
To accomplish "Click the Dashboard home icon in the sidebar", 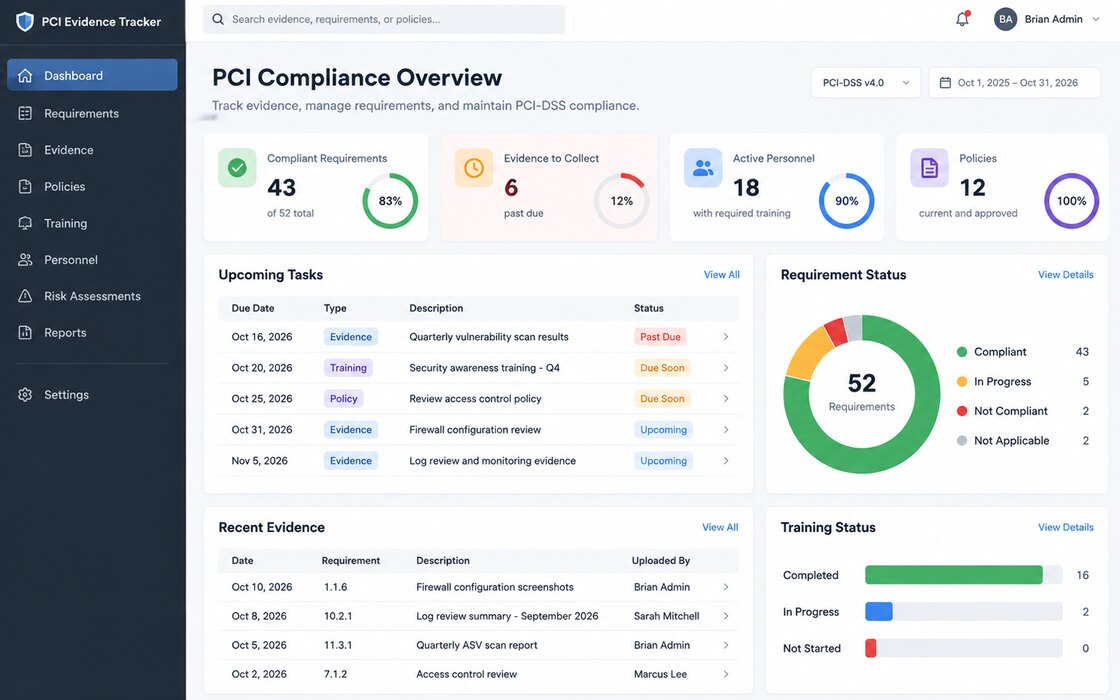I will pyautogui.click(x=25, y=75).
